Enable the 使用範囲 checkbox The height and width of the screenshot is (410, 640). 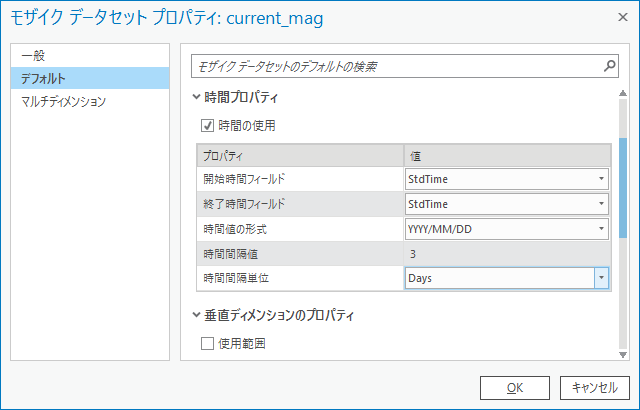click(x=208, y=344)
